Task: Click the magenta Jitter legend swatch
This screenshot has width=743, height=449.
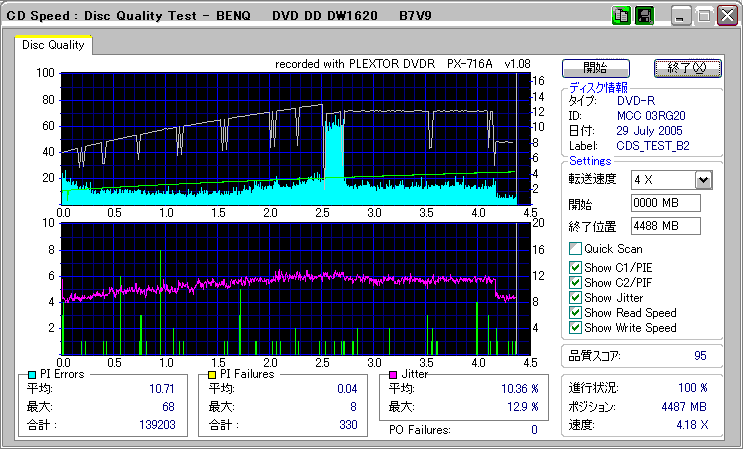Action: 394,374
